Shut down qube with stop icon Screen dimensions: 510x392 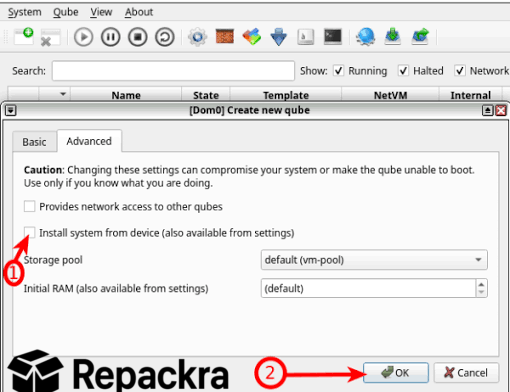point(137,37)
